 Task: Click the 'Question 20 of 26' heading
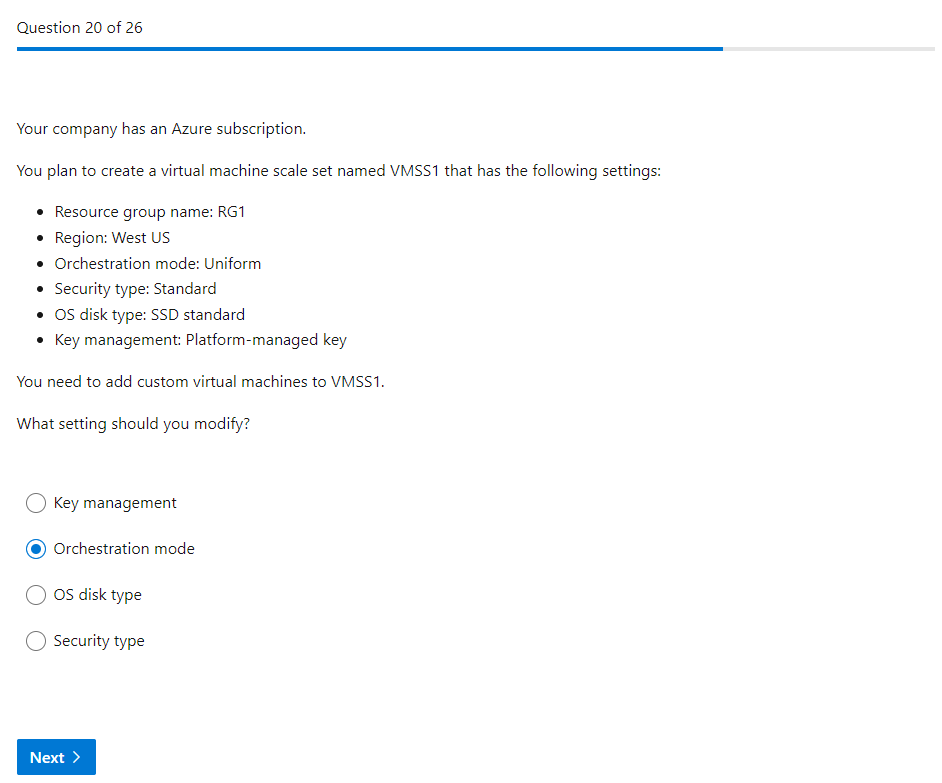click(x=80, y=28)
